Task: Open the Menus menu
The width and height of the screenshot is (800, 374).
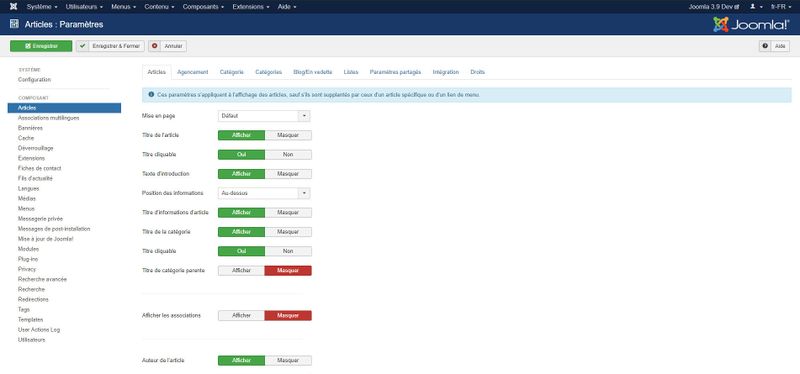Action: tap(124, 7)
